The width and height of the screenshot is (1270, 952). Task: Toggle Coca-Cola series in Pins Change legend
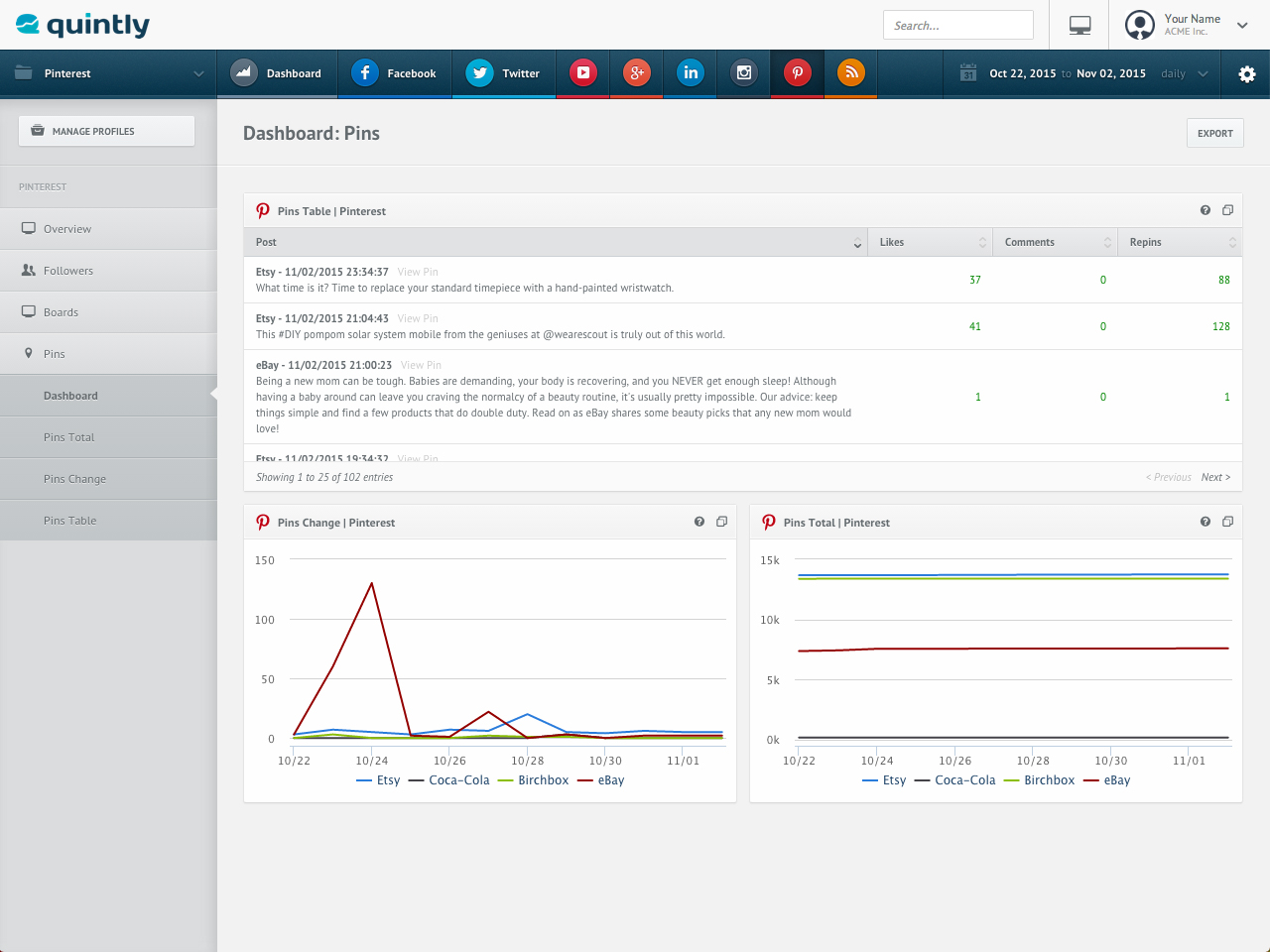(448, 780)
